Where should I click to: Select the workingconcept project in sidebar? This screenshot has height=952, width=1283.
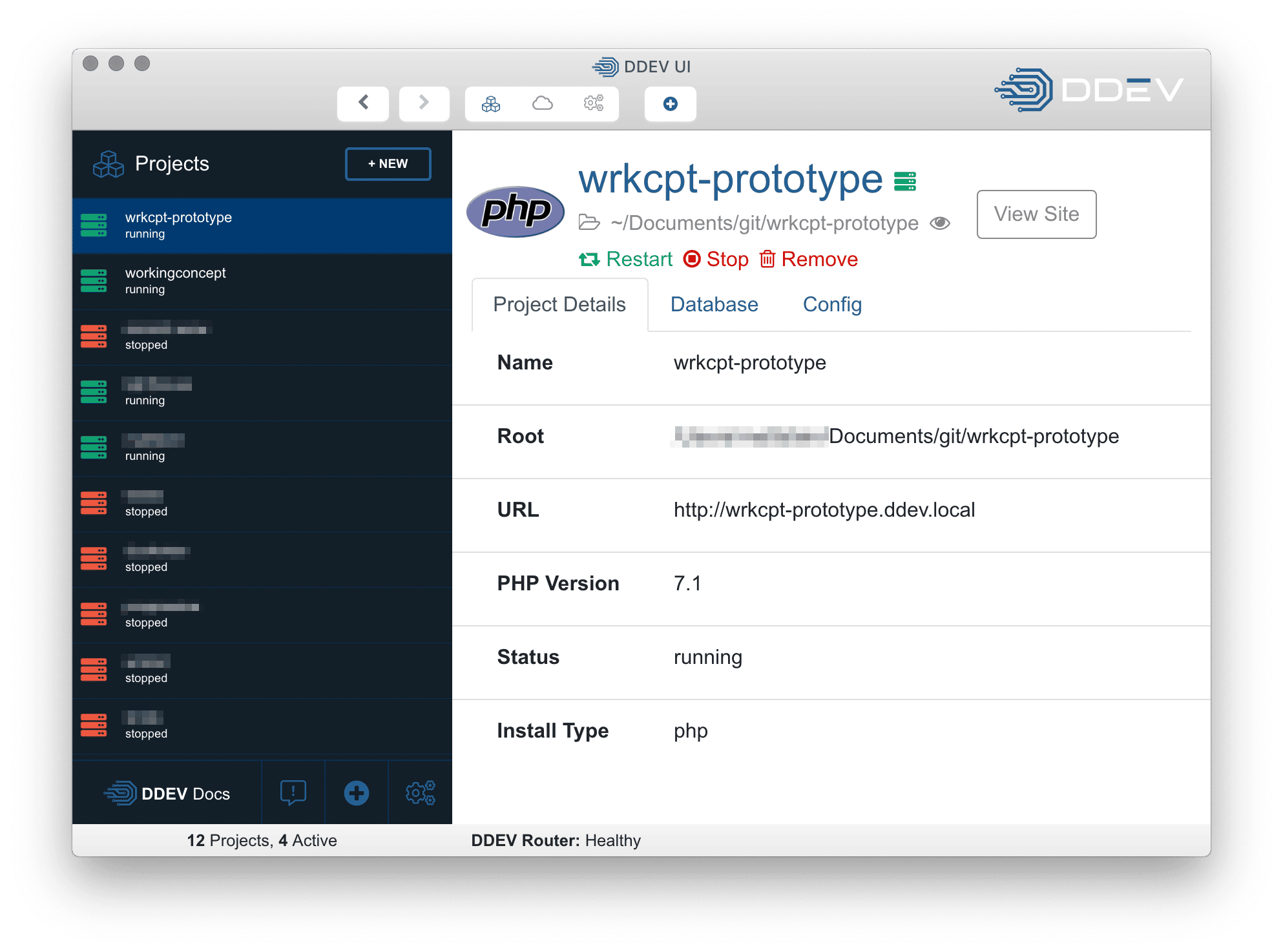pos(262,281)
